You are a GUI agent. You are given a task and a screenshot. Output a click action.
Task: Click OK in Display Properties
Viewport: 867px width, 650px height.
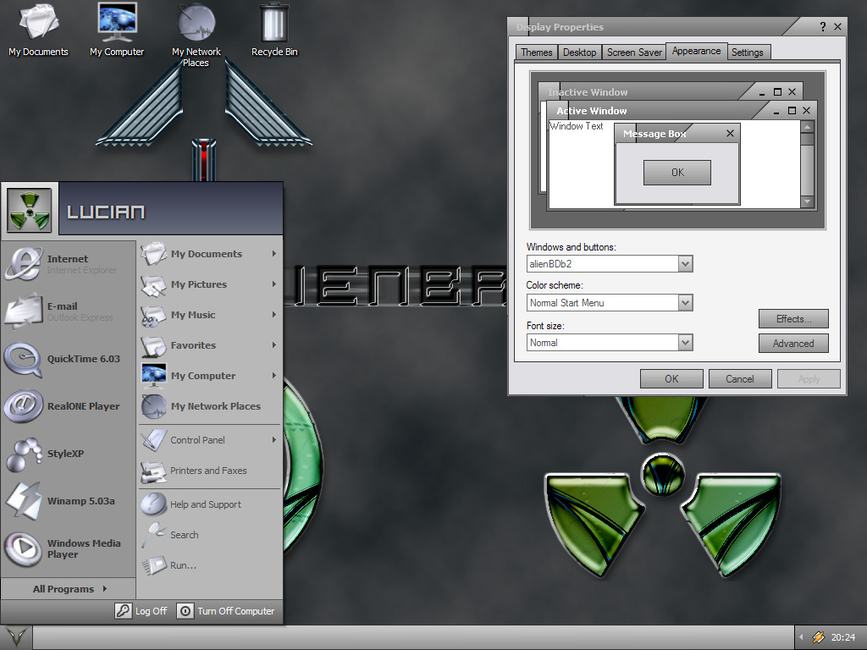tap(672, 379)
